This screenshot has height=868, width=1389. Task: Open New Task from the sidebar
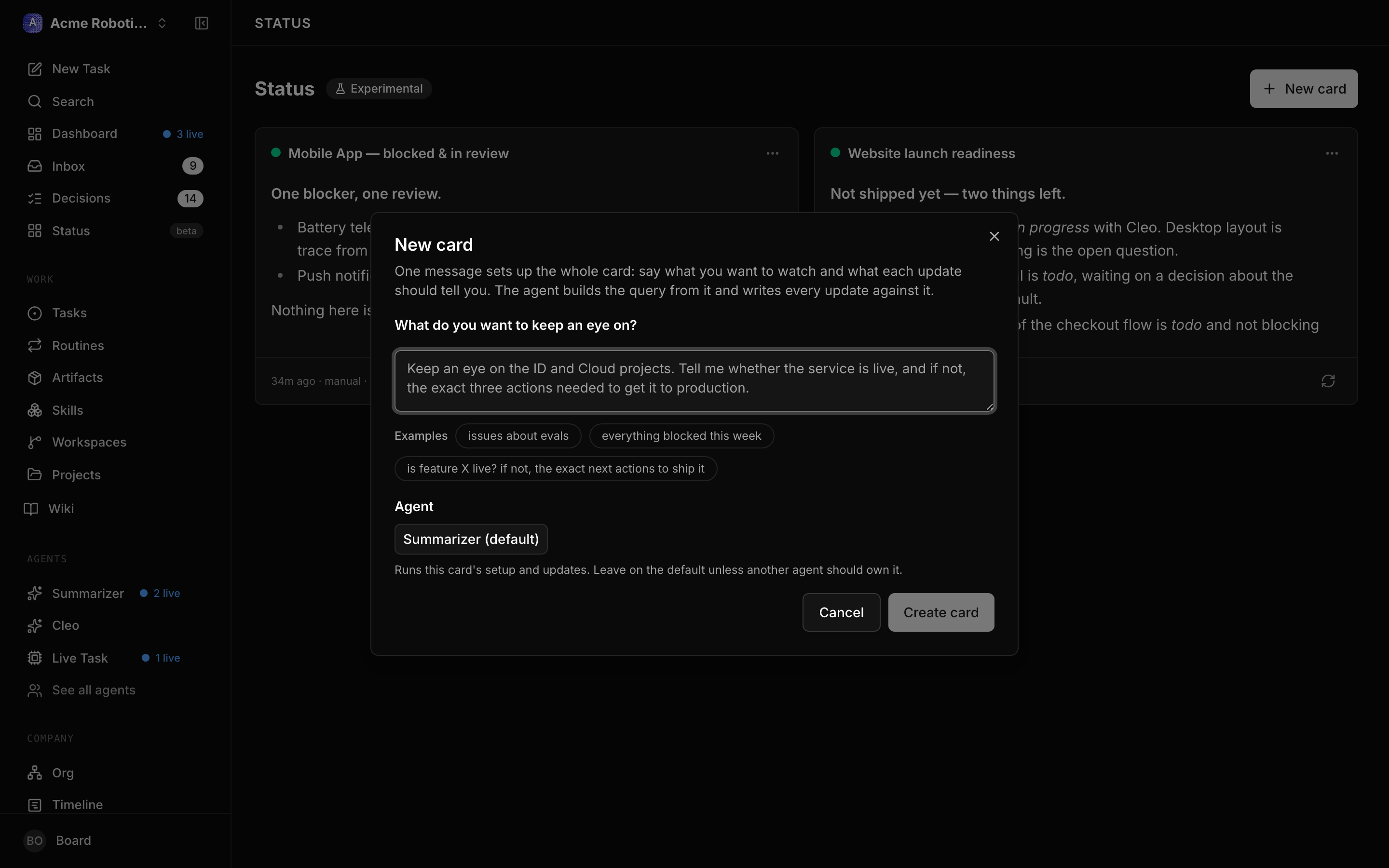(x=115, y=69)
